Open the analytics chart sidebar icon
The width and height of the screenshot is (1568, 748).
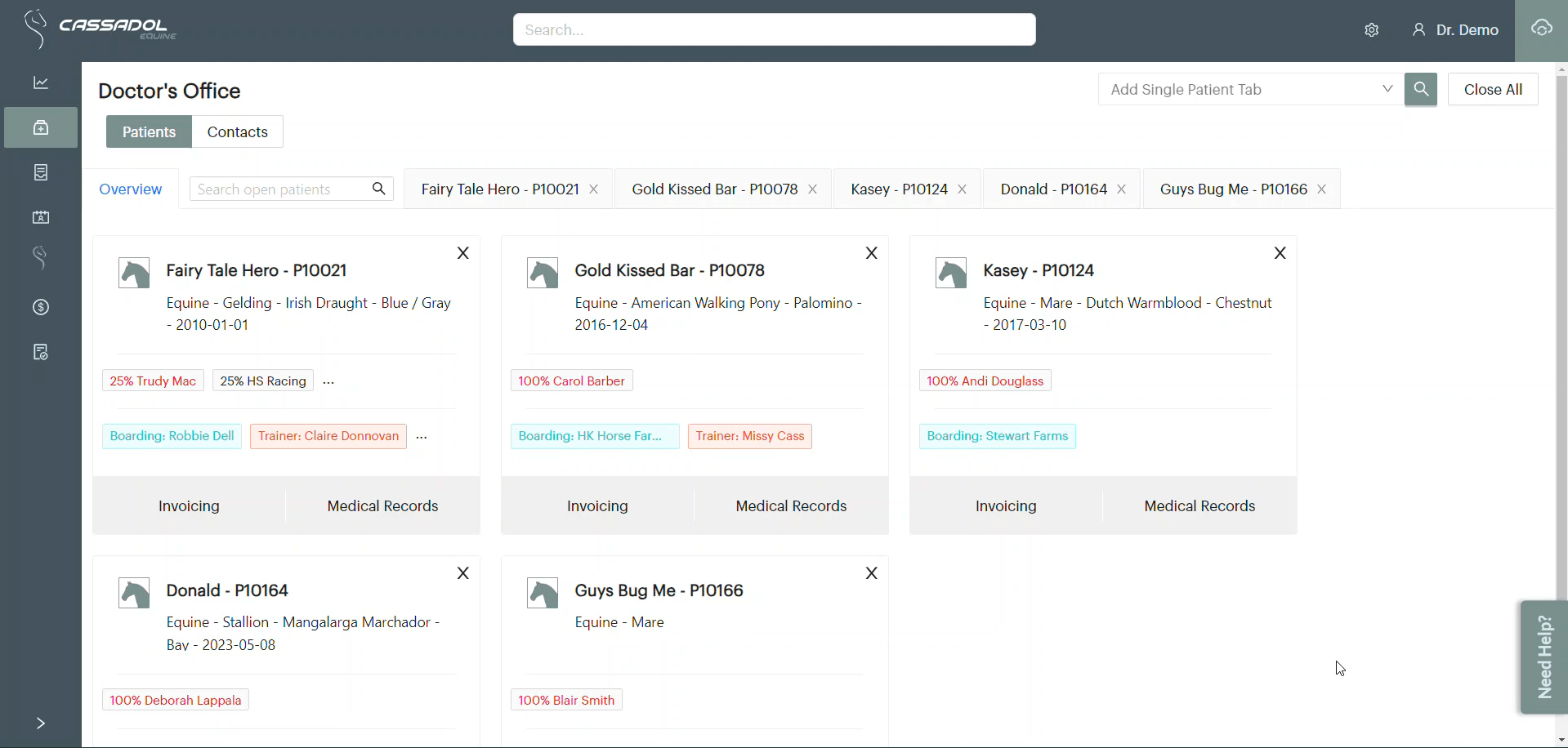click(x=41, y=82)
